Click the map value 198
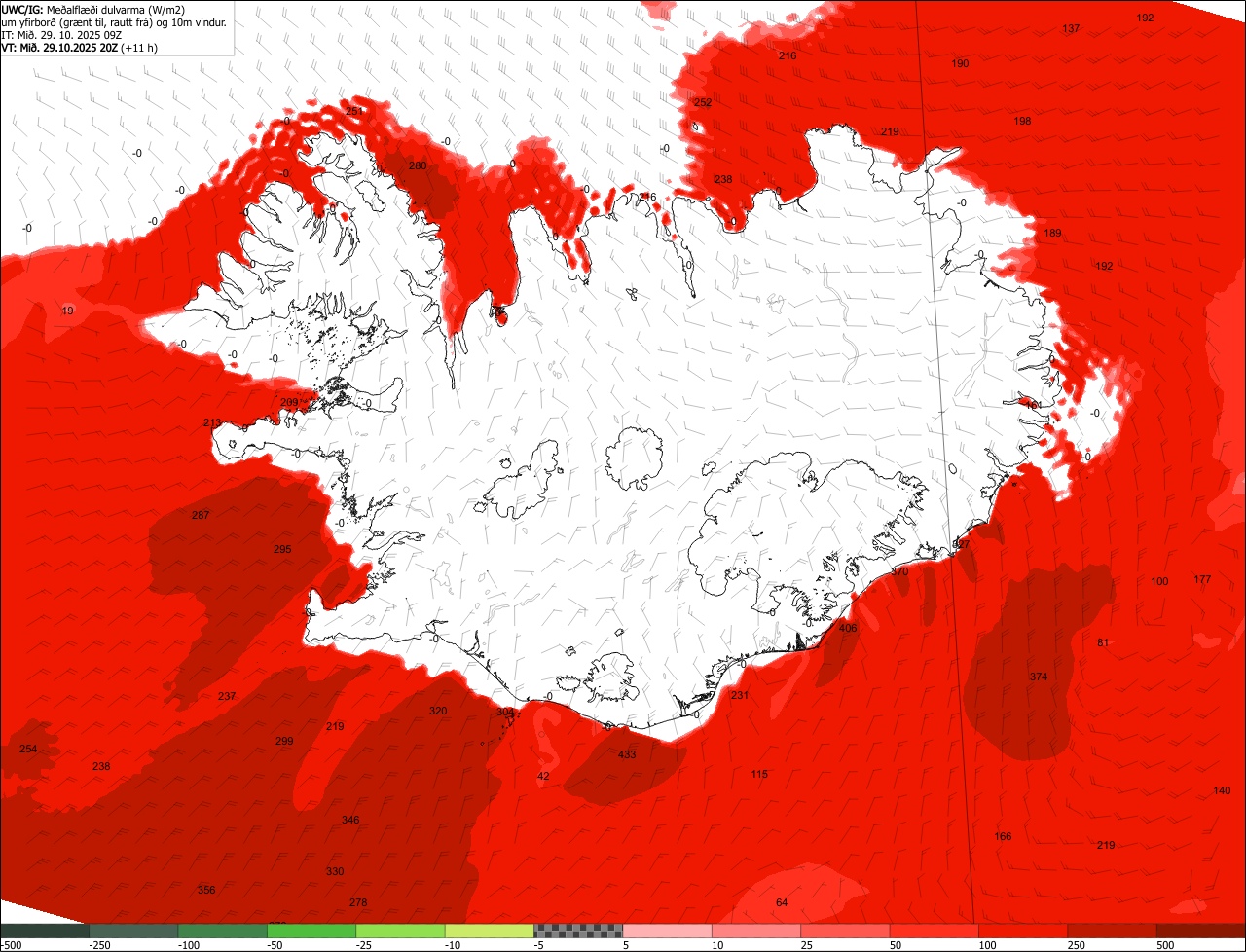The height and width of the screenshot is (952, 1246). tap(1022, 121)
